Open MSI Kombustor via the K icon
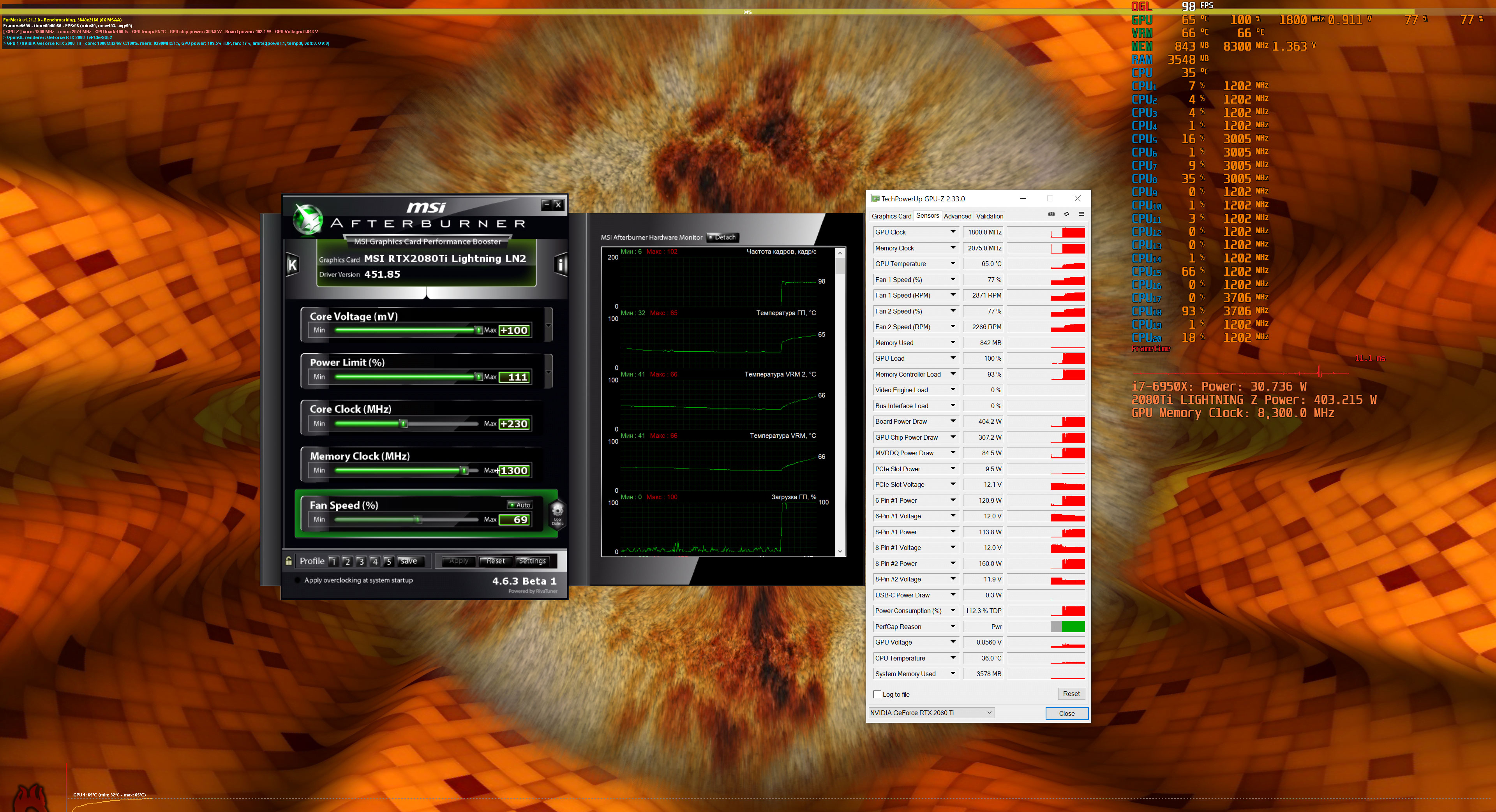 coord(292,265)
